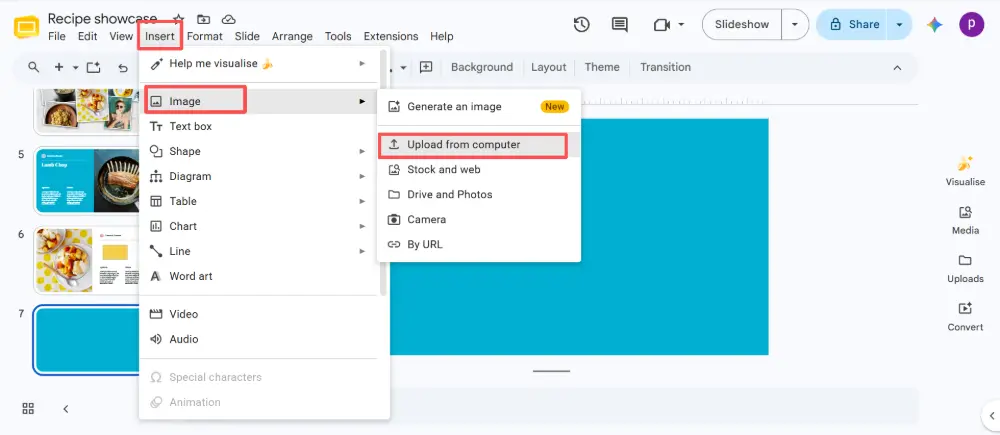
Task: Open the Gemini sparkle icon
Action: coord(935,25)
